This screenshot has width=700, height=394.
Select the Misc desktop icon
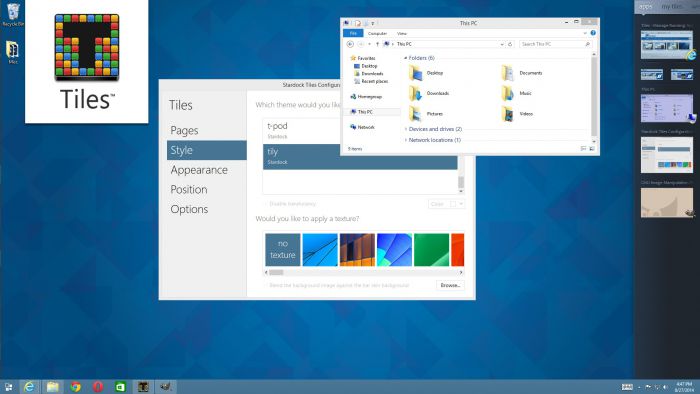pos(12,52)
